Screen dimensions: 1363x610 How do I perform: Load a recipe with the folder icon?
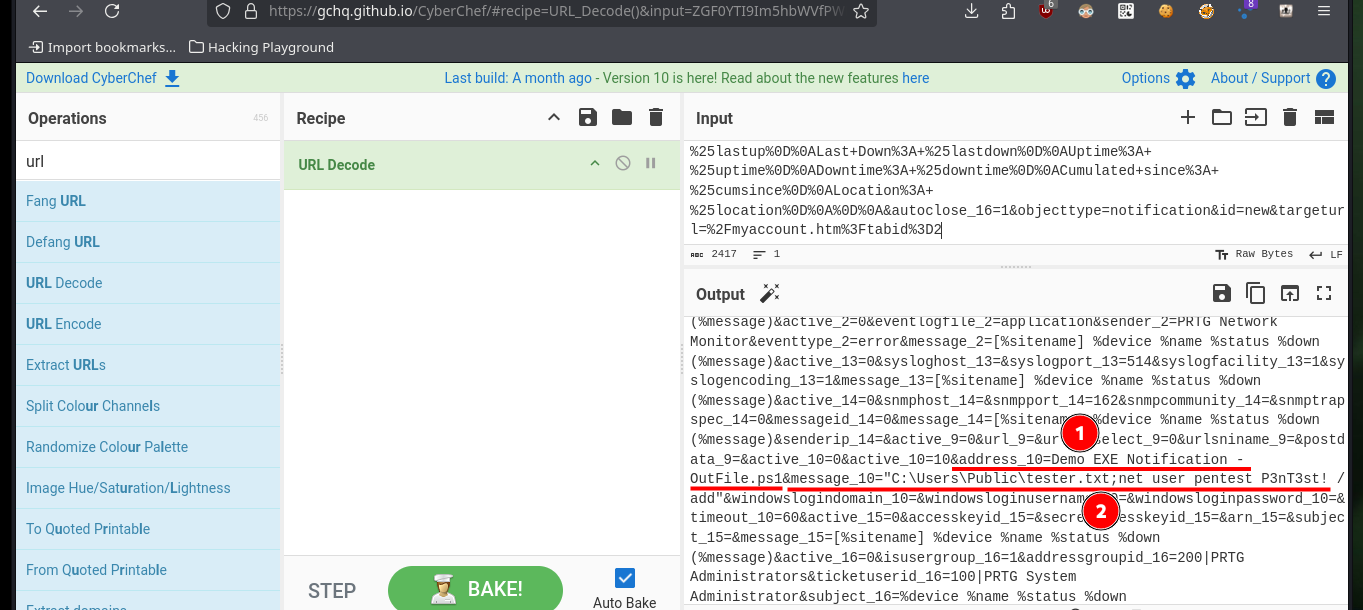(622, 117)
